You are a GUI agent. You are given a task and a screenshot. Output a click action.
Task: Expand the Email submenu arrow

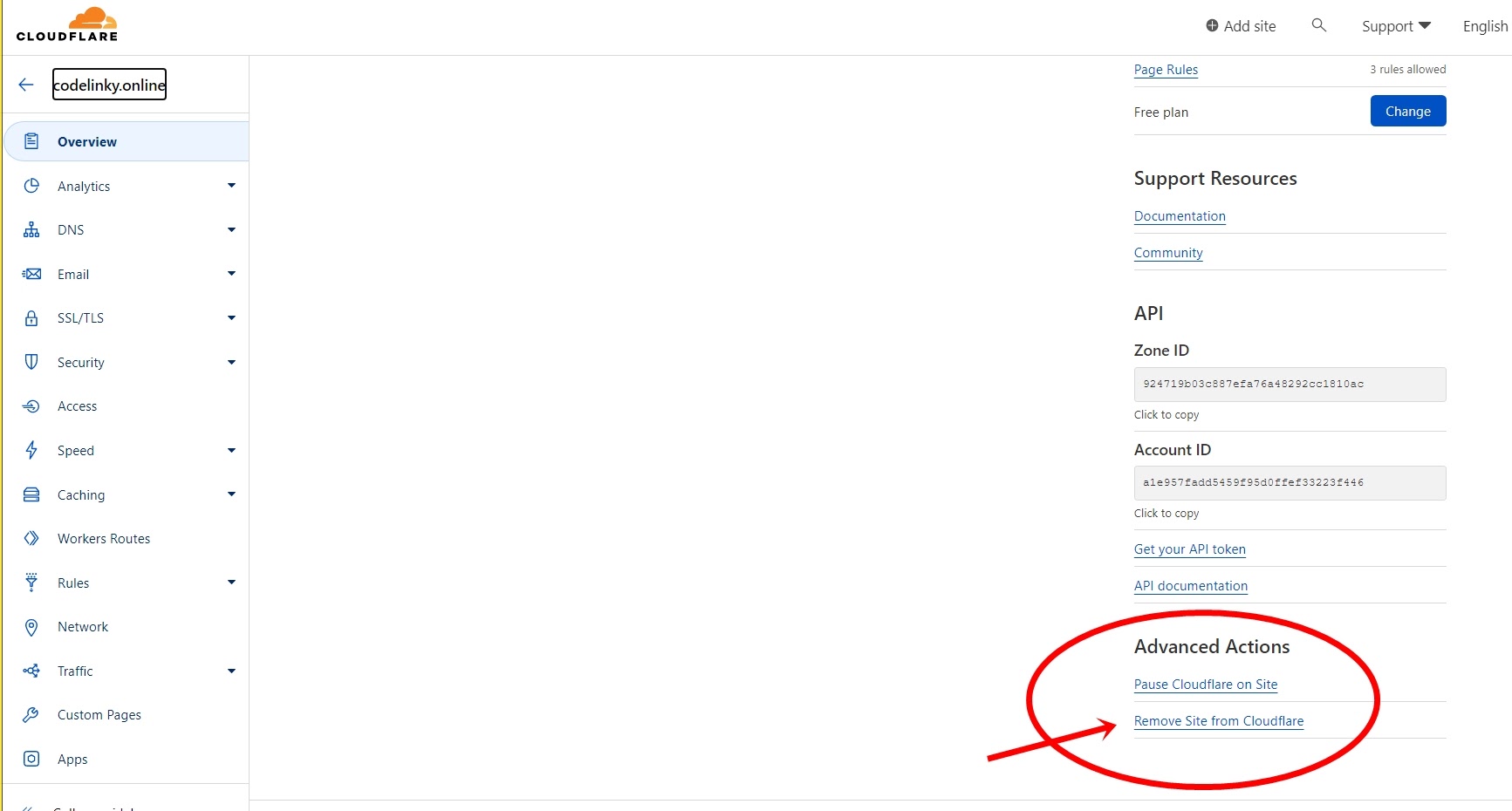coord(231,274)
